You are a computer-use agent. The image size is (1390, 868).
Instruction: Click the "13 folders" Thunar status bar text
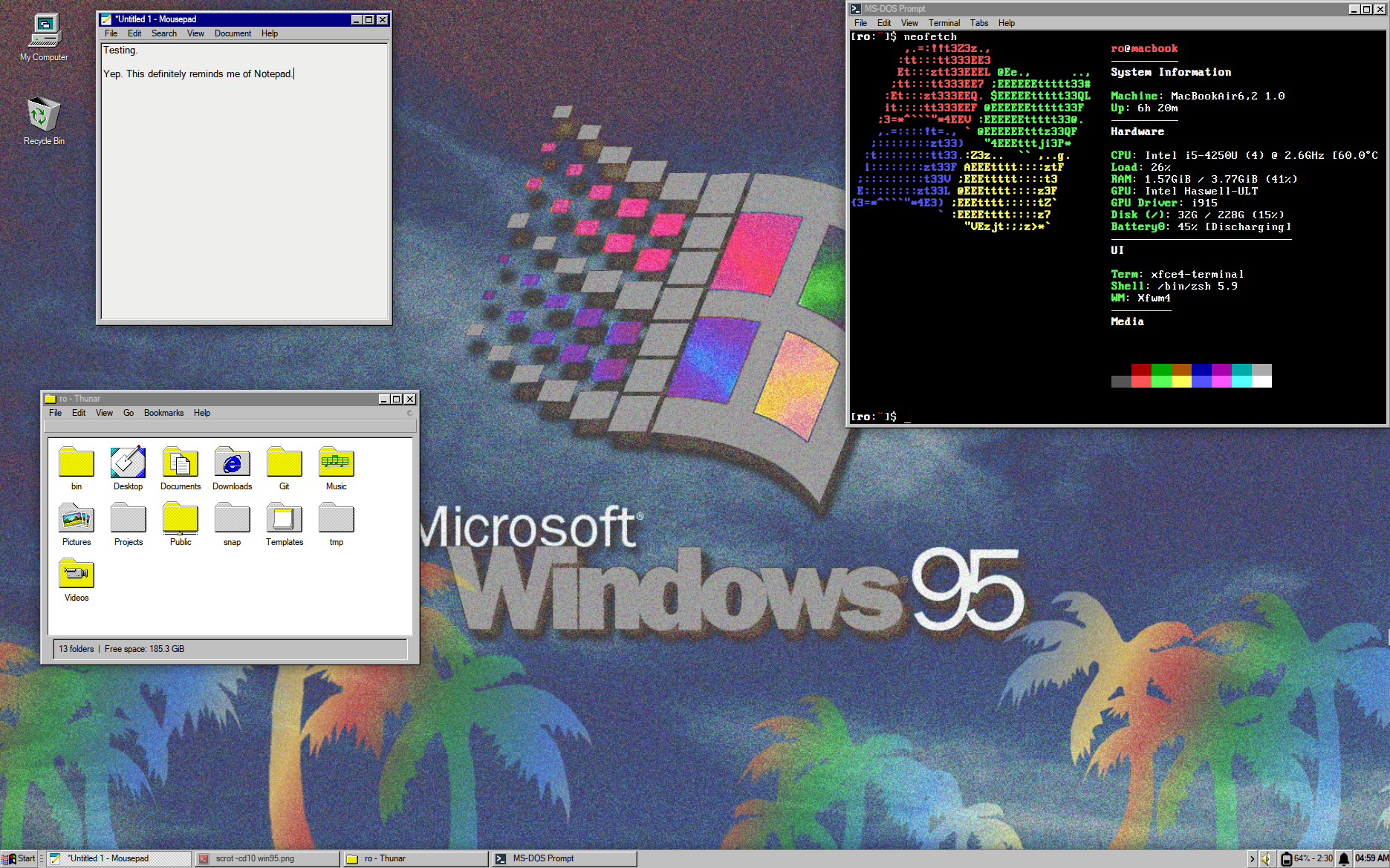77,649
